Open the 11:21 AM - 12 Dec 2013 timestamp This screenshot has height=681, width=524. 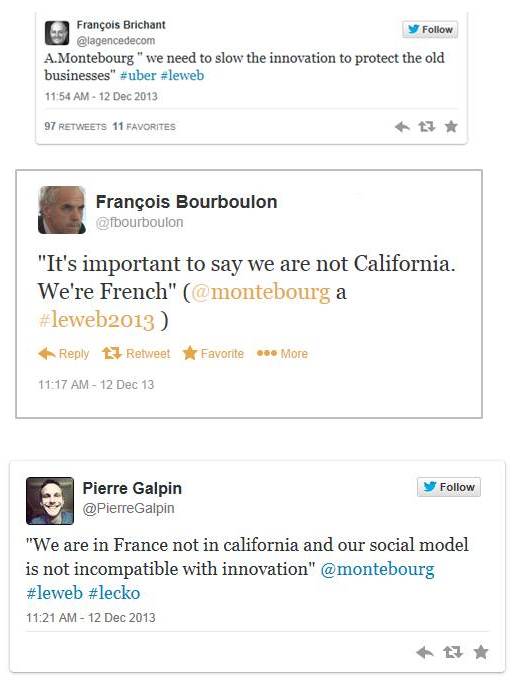(x=91, y=618)
